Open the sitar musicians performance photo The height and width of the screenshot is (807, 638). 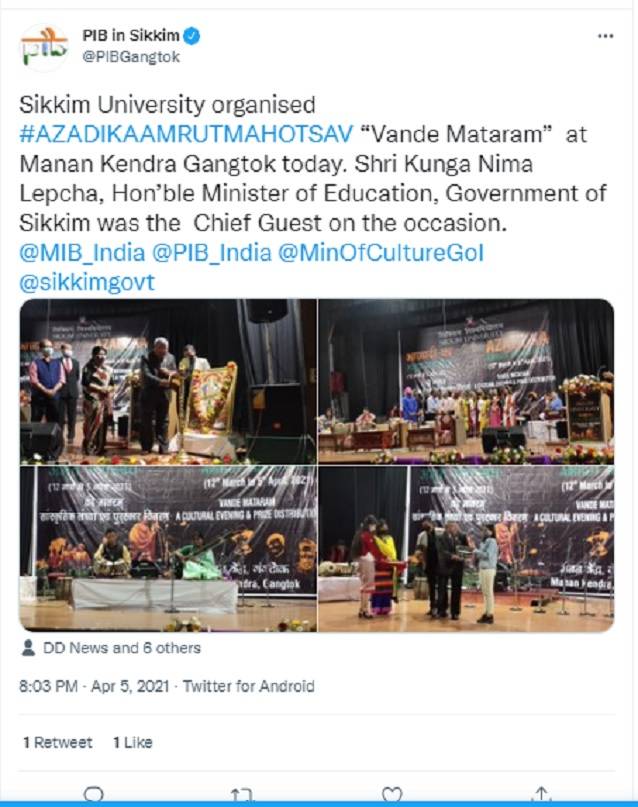pos(168,549)
